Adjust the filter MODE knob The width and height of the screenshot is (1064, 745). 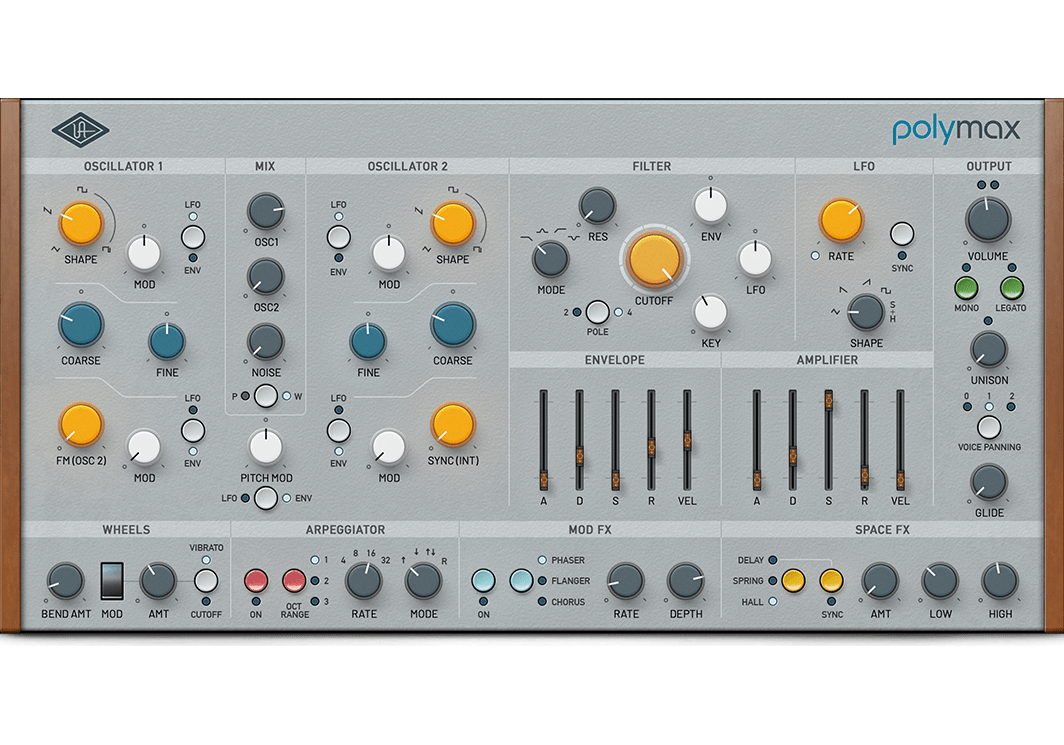pos(550,259)
